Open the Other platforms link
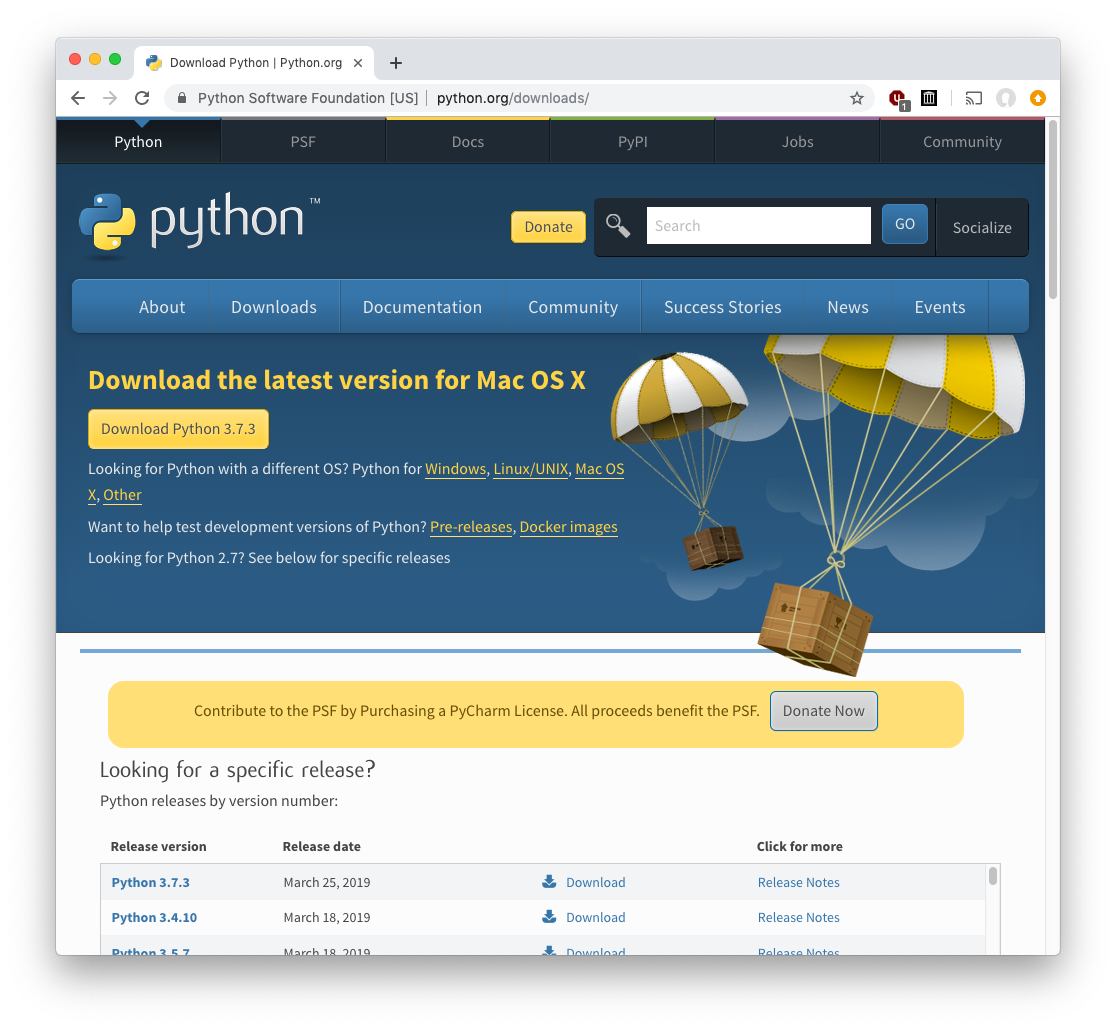 point(122,495)
